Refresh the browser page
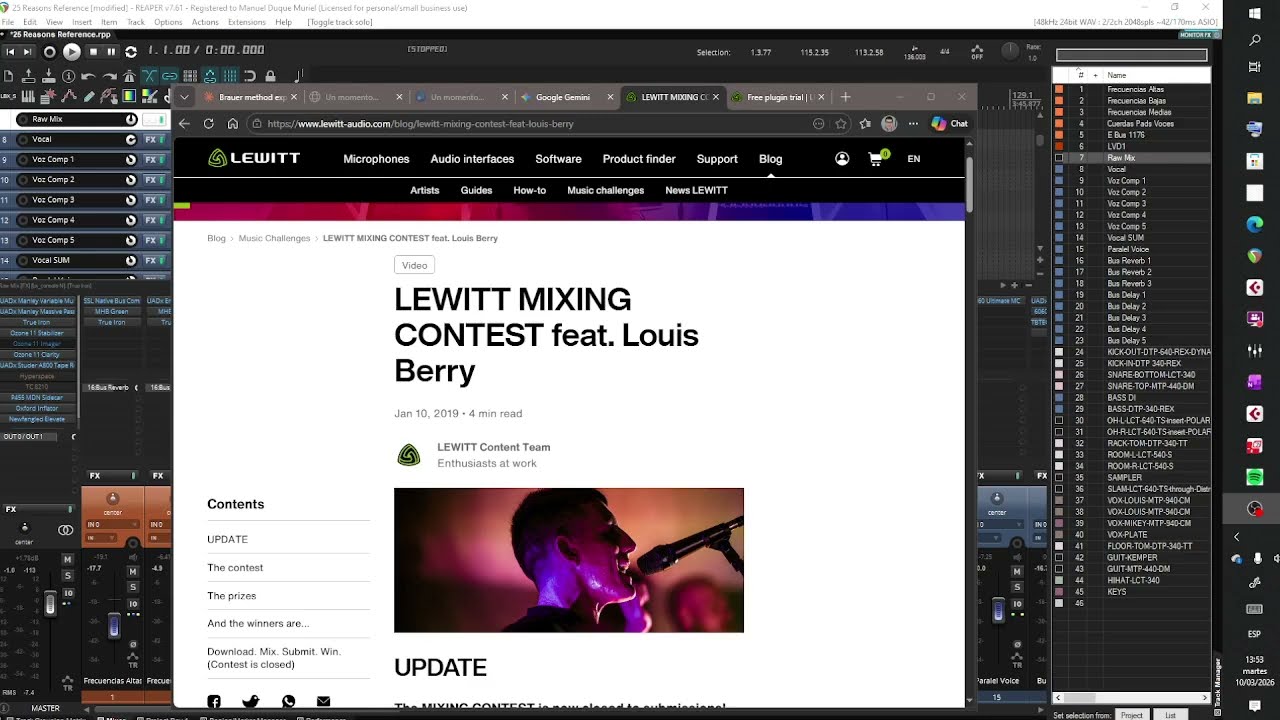Image resolution: width=1280 pixels, height=720 pixels. 208,124
